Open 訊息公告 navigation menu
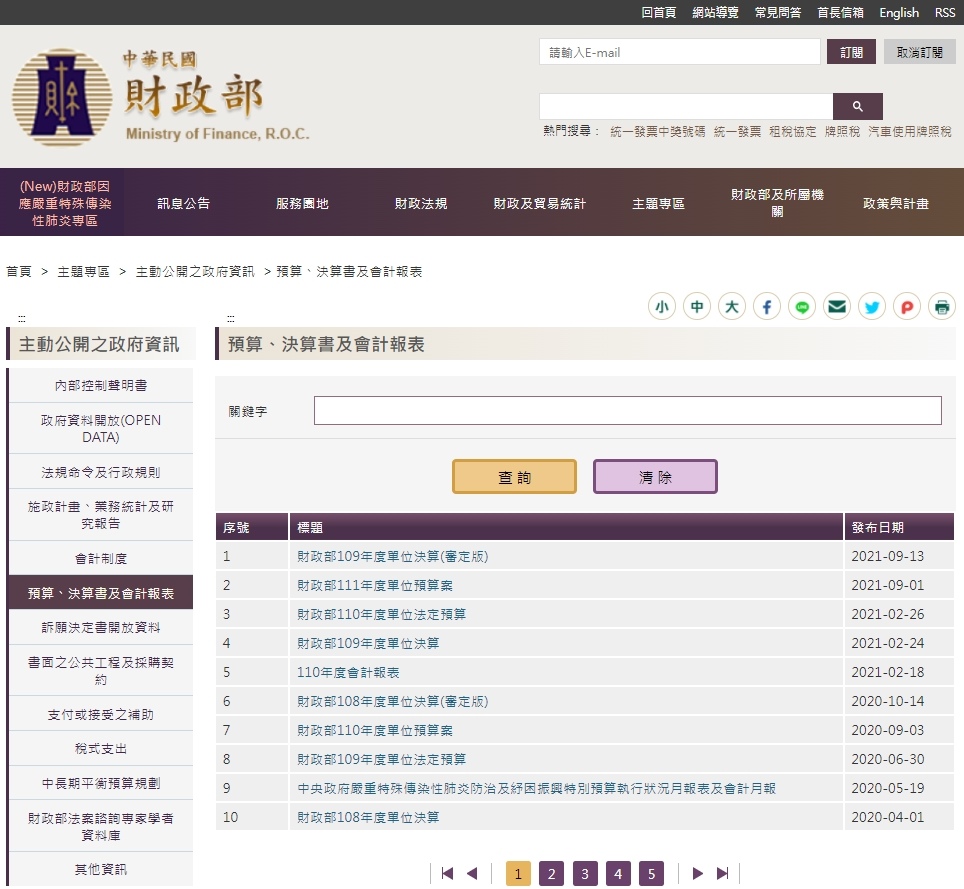964x889 pixels. point(184,203)
